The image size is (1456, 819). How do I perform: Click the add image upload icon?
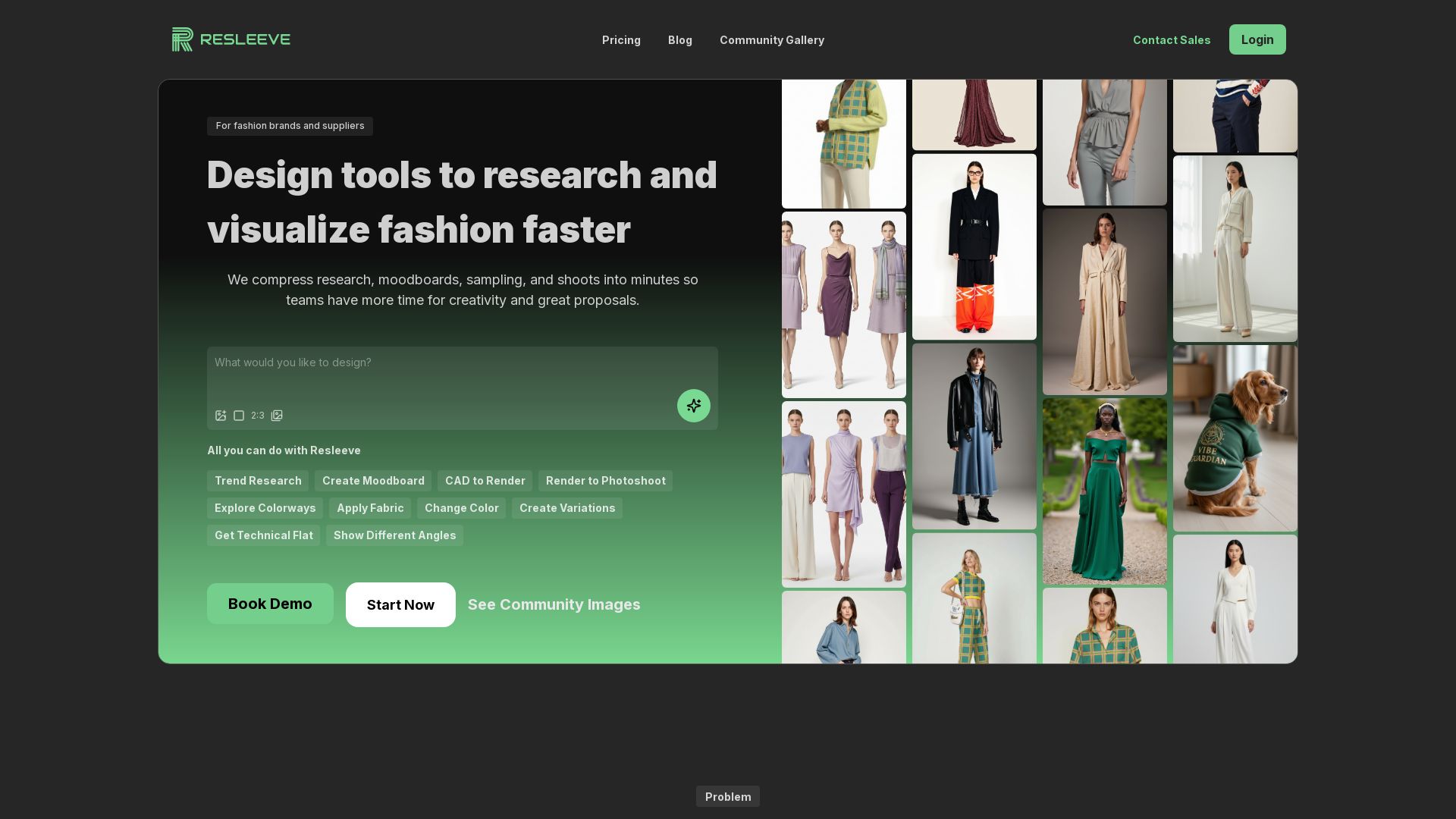[x=221, y=416]
